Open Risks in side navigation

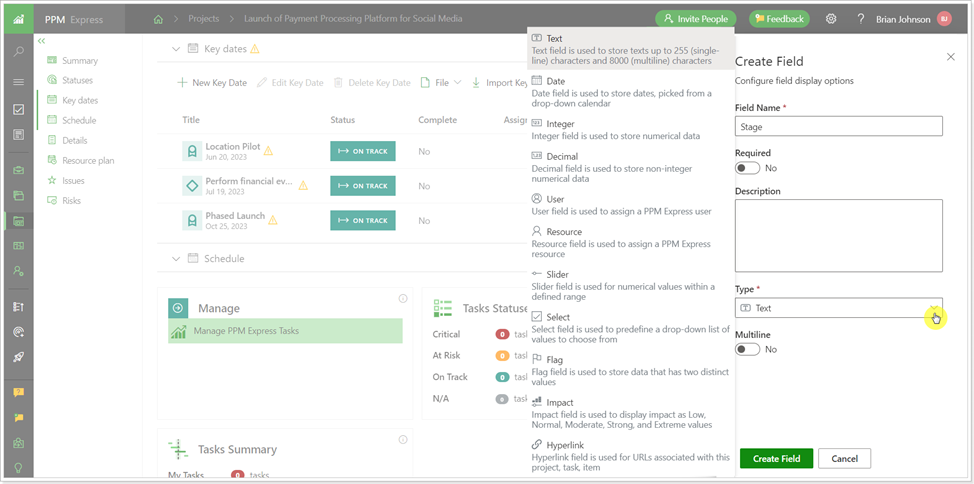(x=71, y=201)
